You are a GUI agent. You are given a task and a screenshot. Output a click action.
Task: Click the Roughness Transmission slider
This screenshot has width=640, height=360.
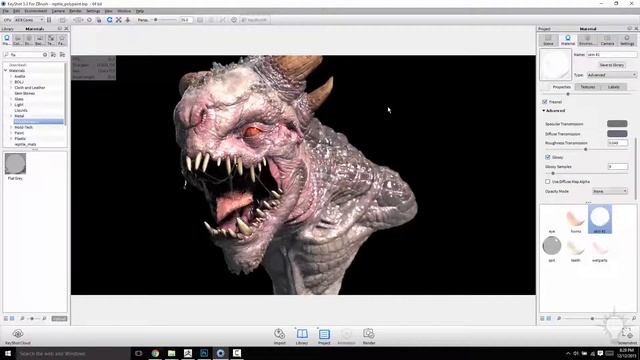pyautogui.click(x=586, y=149)
